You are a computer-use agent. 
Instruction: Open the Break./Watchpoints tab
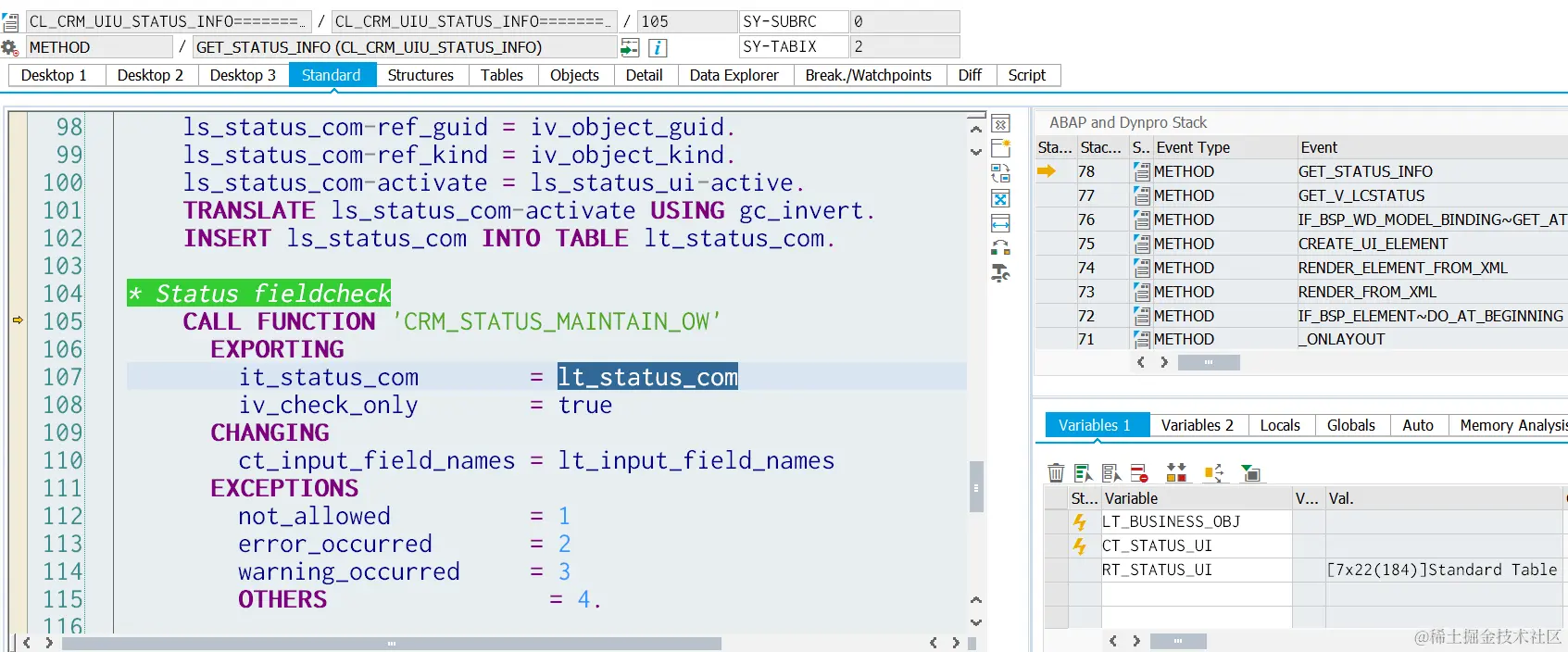pyautogui.click(x=868, y=75)
